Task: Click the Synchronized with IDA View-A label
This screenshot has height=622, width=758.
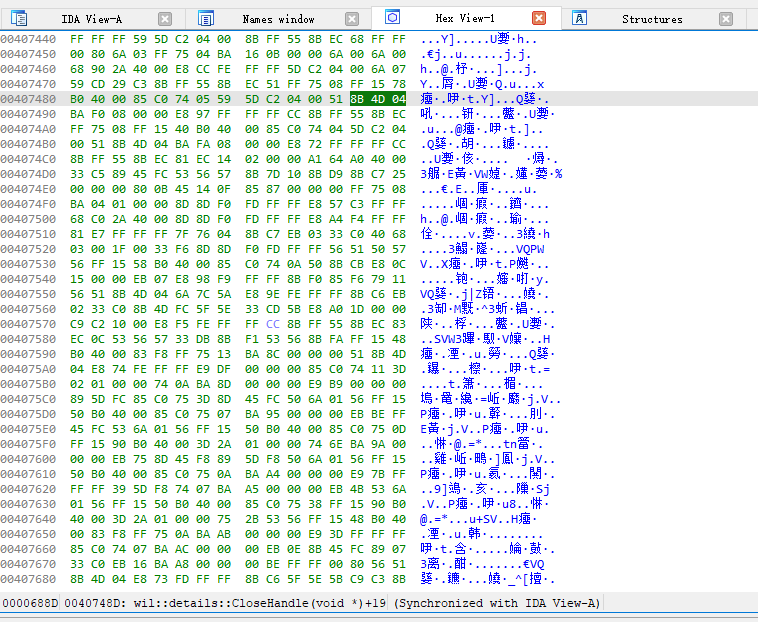Action: (497, 603)
